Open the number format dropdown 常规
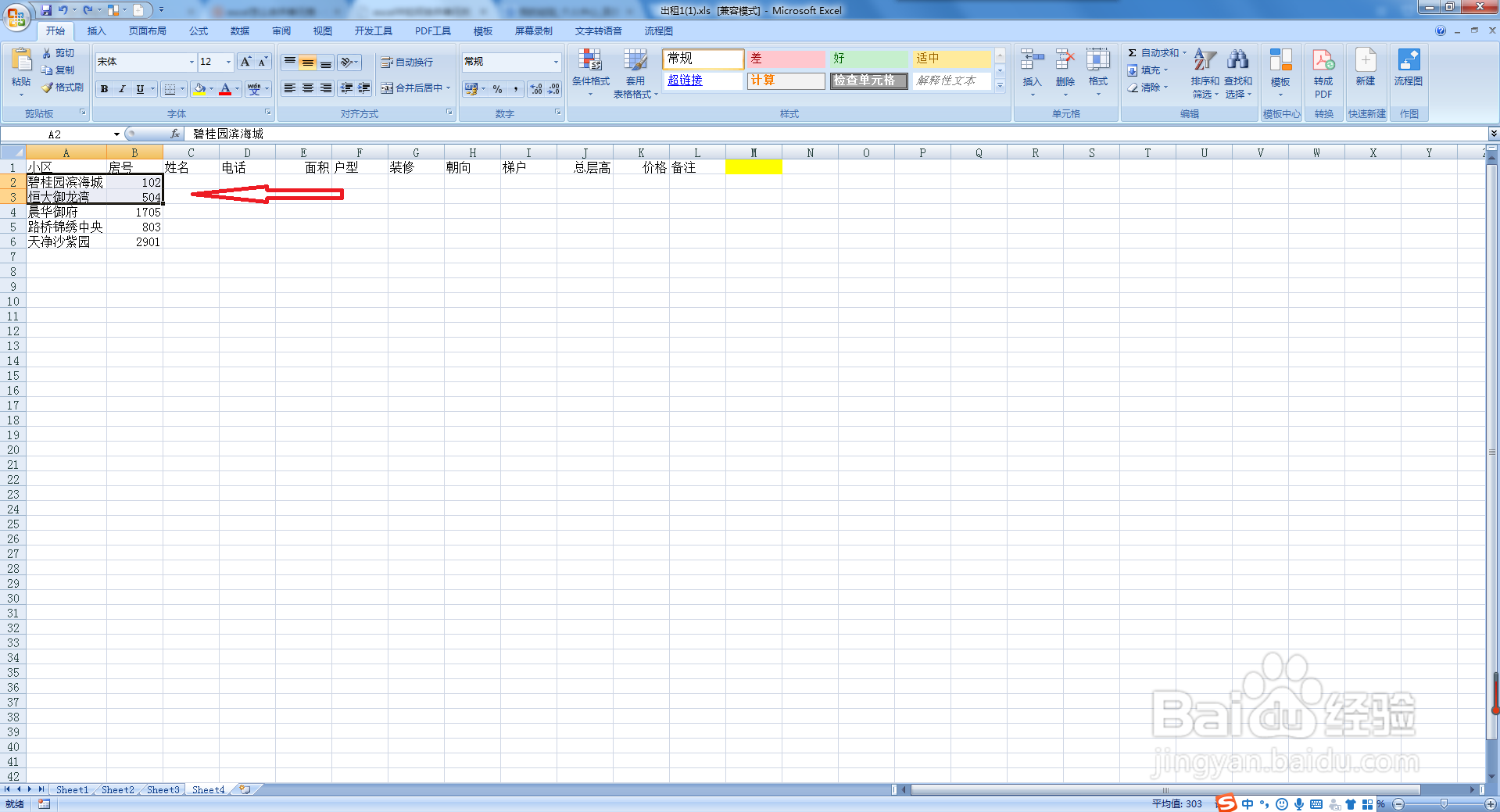The image size is (1500, 812). click(556, 62)
